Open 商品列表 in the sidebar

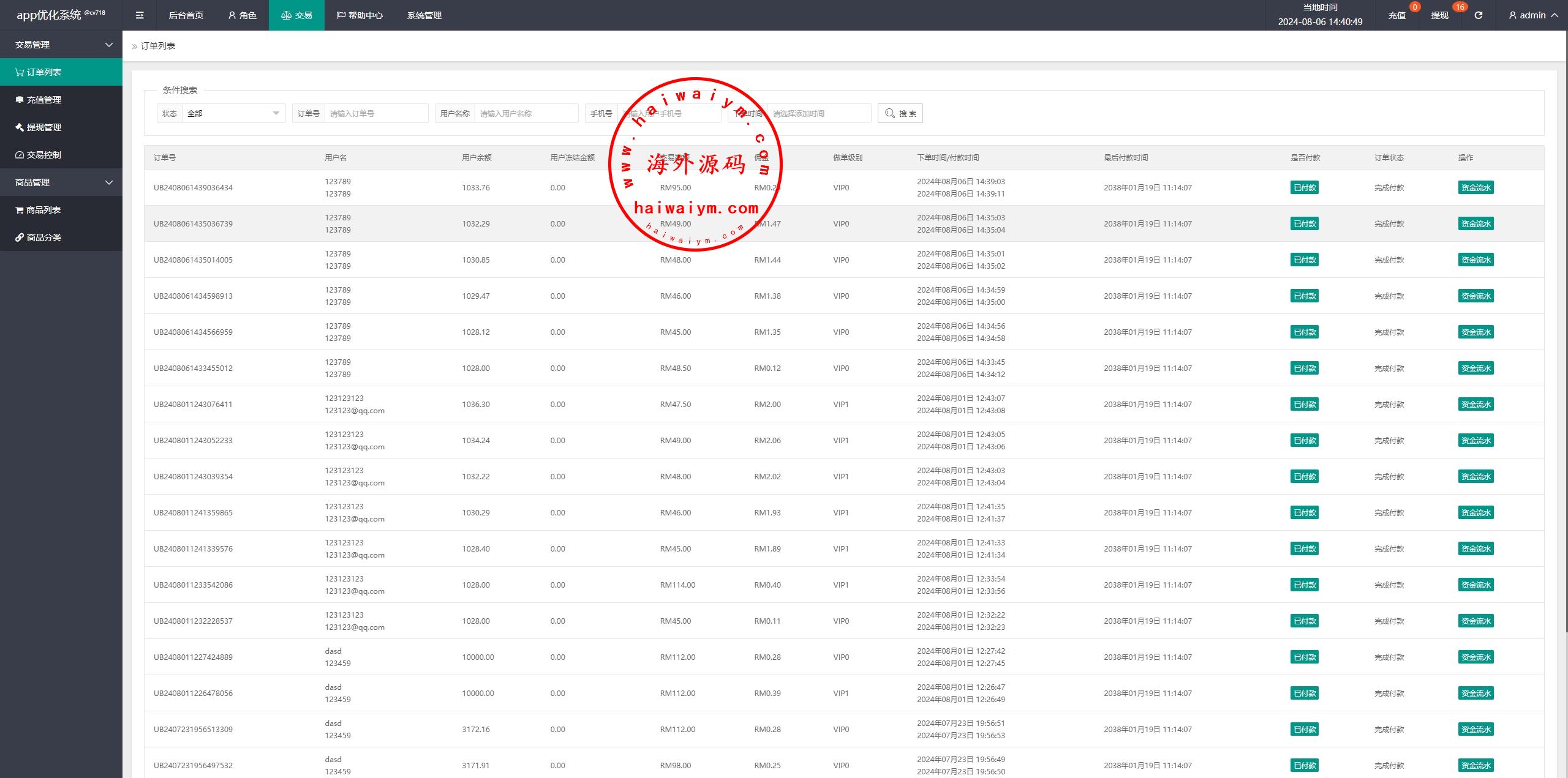(x=43, y=210)
